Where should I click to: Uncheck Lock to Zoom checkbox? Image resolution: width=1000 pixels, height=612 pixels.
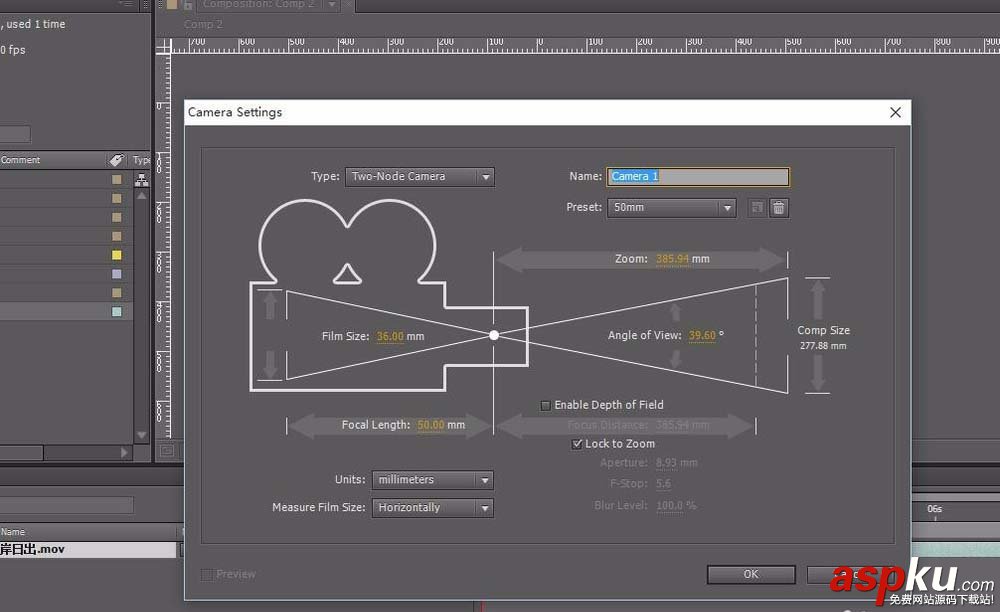[577, 444]
